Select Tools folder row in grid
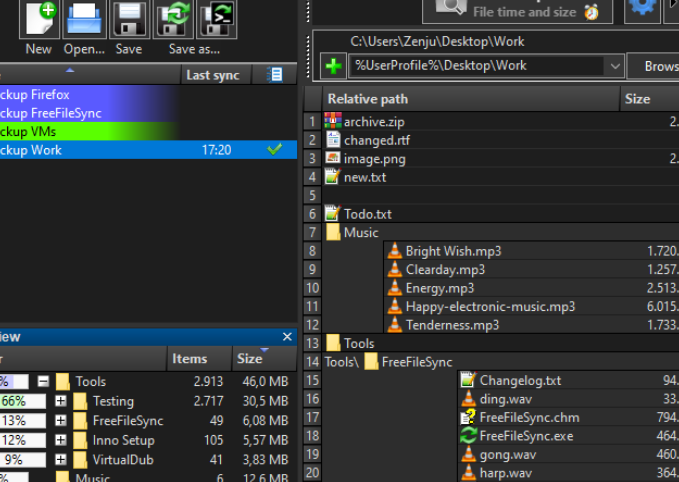The height and width of the screenshot is (482, 679). [501, 343]
